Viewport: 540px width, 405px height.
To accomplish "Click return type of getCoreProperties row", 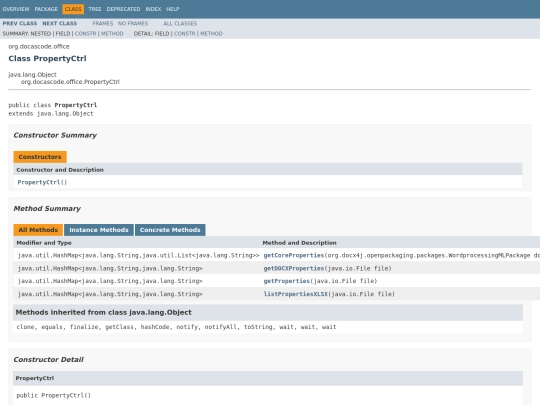I will pyautogui.click(x=138, y=255).
